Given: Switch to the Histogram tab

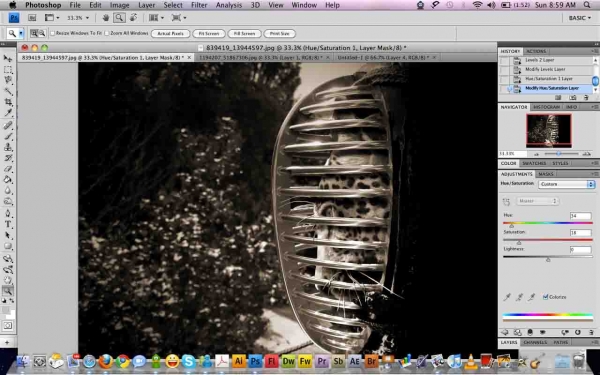Looking at the screenshot, I should pos(546,107).
